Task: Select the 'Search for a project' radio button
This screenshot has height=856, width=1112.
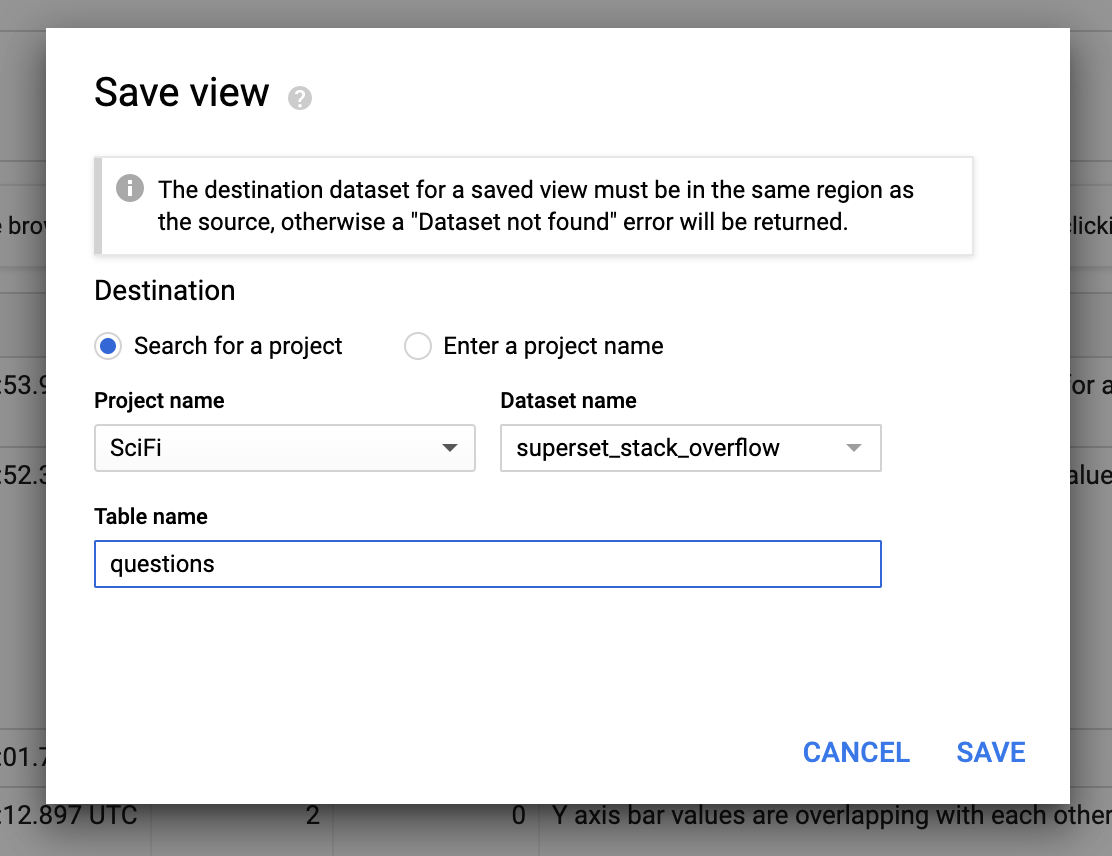Action: pyautogui.click(x=108, y=346)
